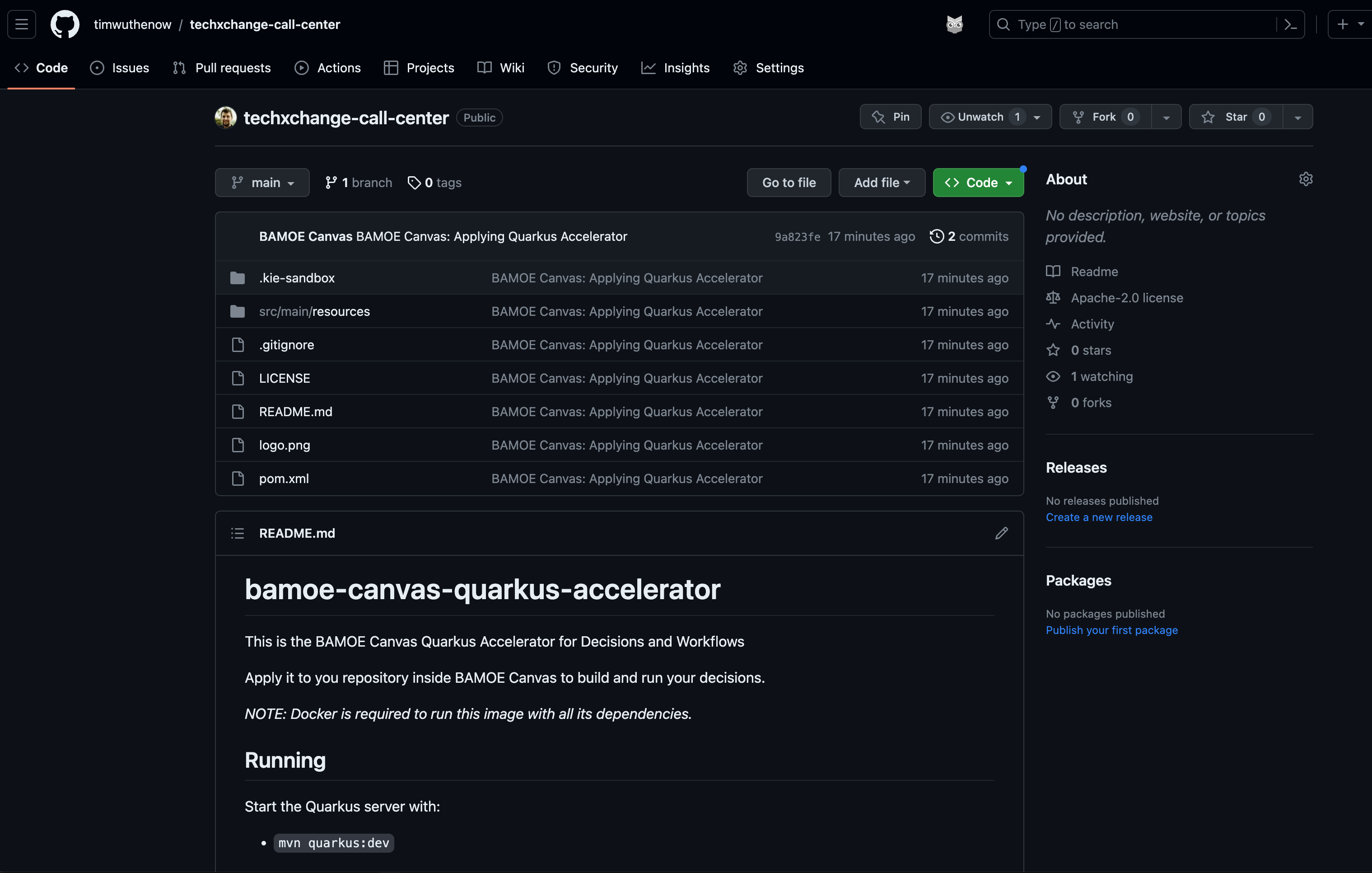Screen dimensions: 1372x873
Task: Expand the create-new dropdown caret
Action: pyautogui.click(x=1361, y=24)
